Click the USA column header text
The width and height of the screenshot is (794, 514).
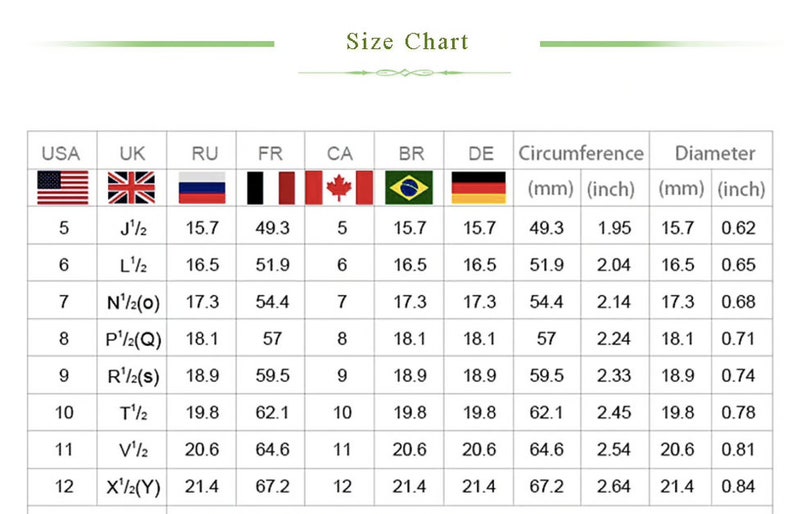coord(61,153)
